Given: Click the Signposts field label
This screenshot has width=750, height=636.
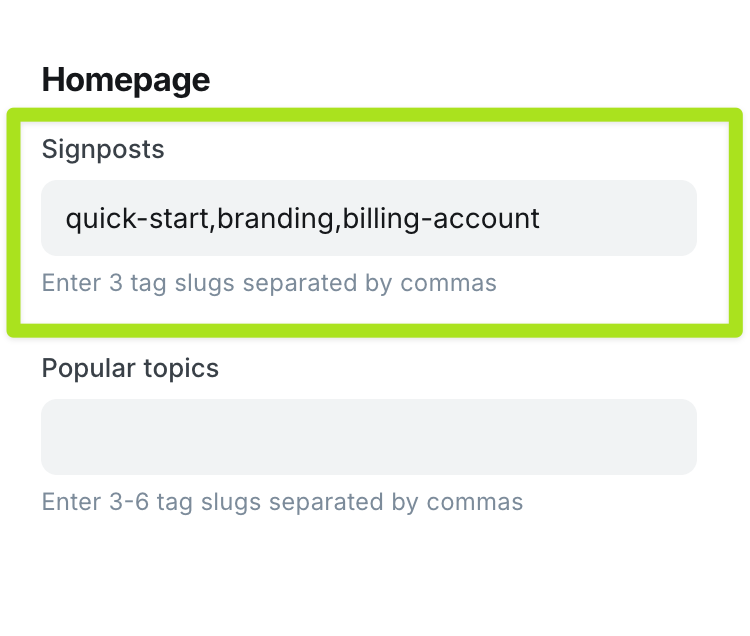Looking at the screenshot, I should coord(103,150).
